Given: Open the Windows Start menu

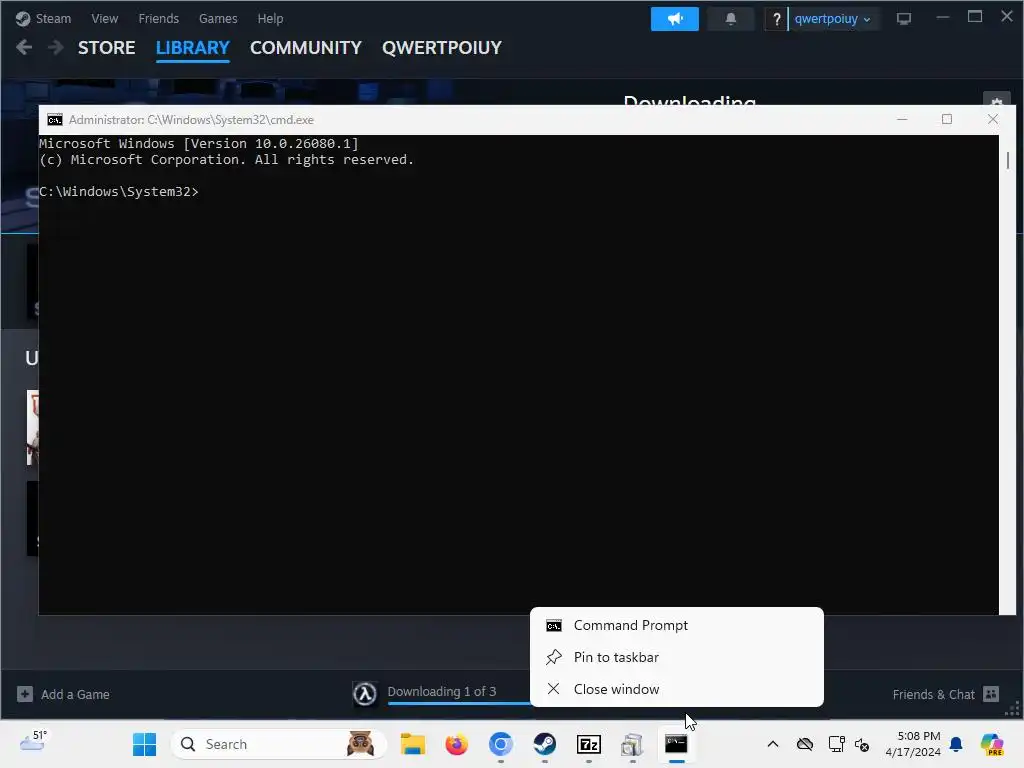Looking at the screenshot, I should coord(144,744).
